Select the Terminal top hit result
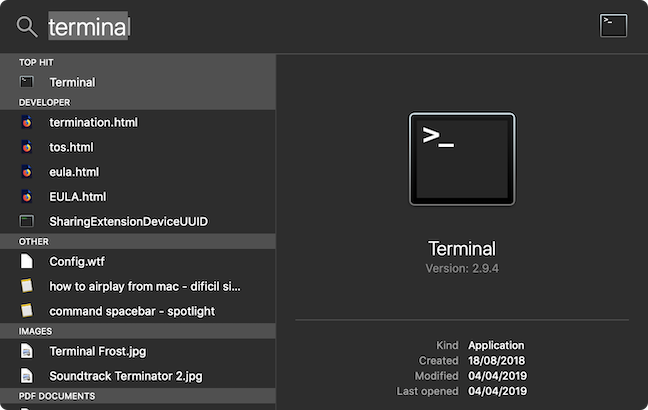 138,82
